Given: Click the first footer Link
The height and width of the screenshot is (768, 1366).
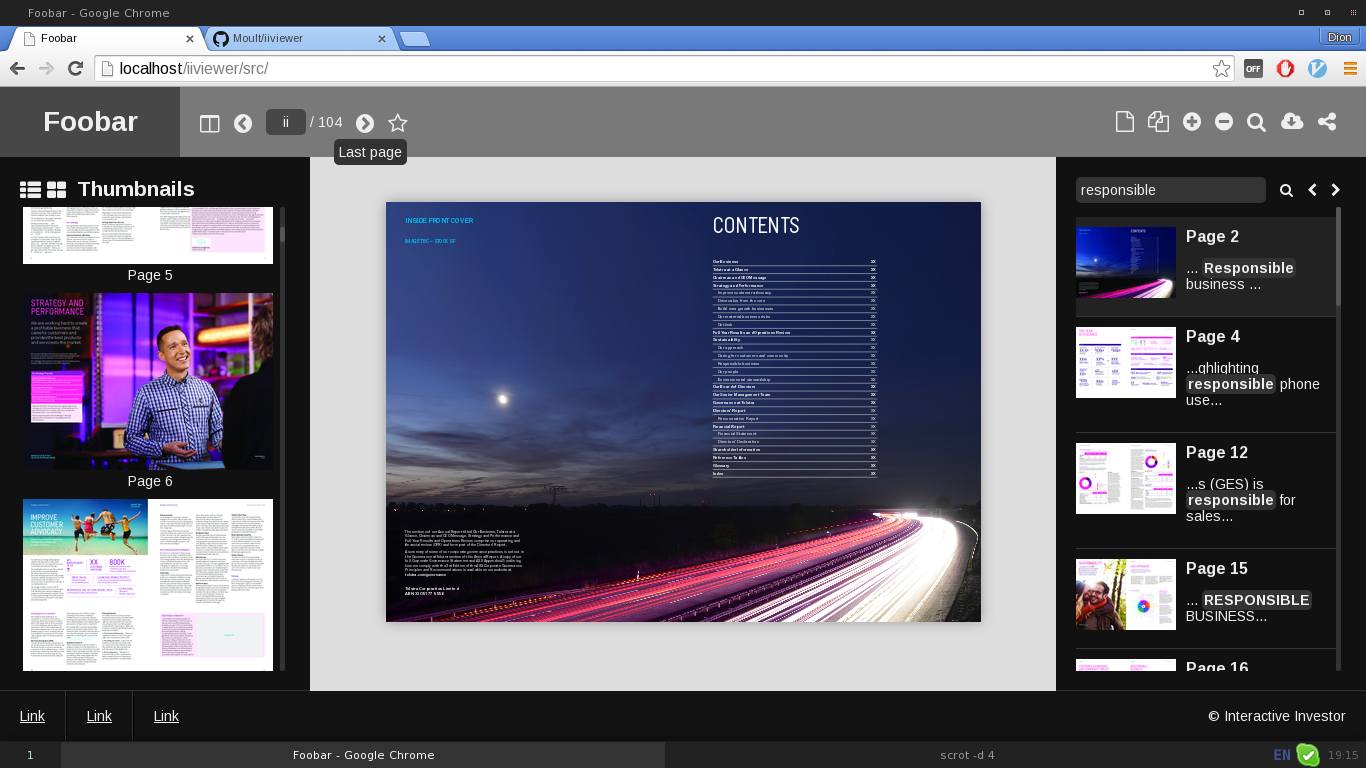Looking at the screenshot, I should pos(32,716).
